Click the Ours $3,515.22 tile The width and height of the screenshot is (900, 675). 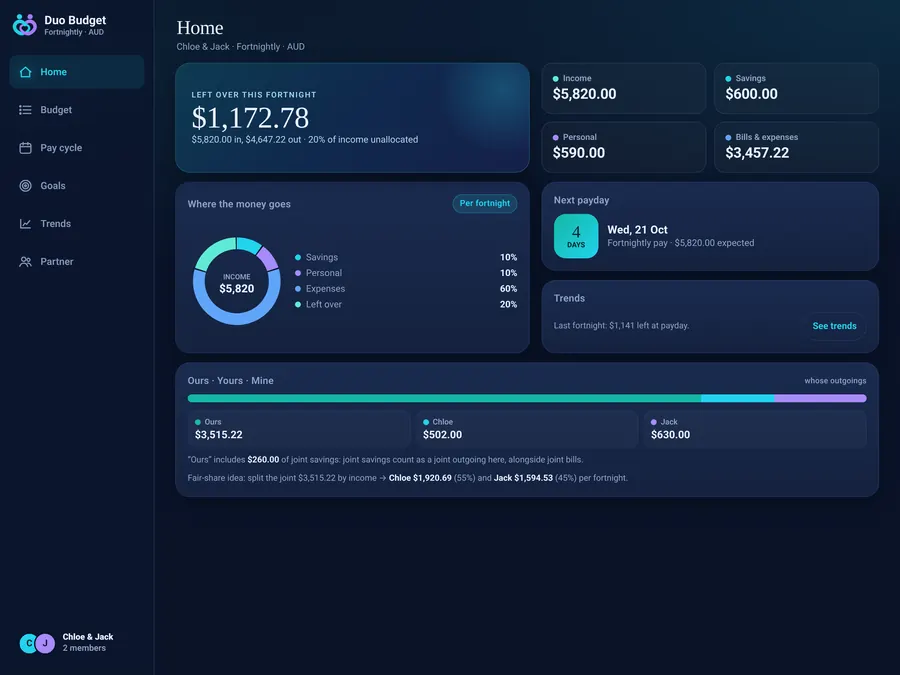tap(298, 429)
